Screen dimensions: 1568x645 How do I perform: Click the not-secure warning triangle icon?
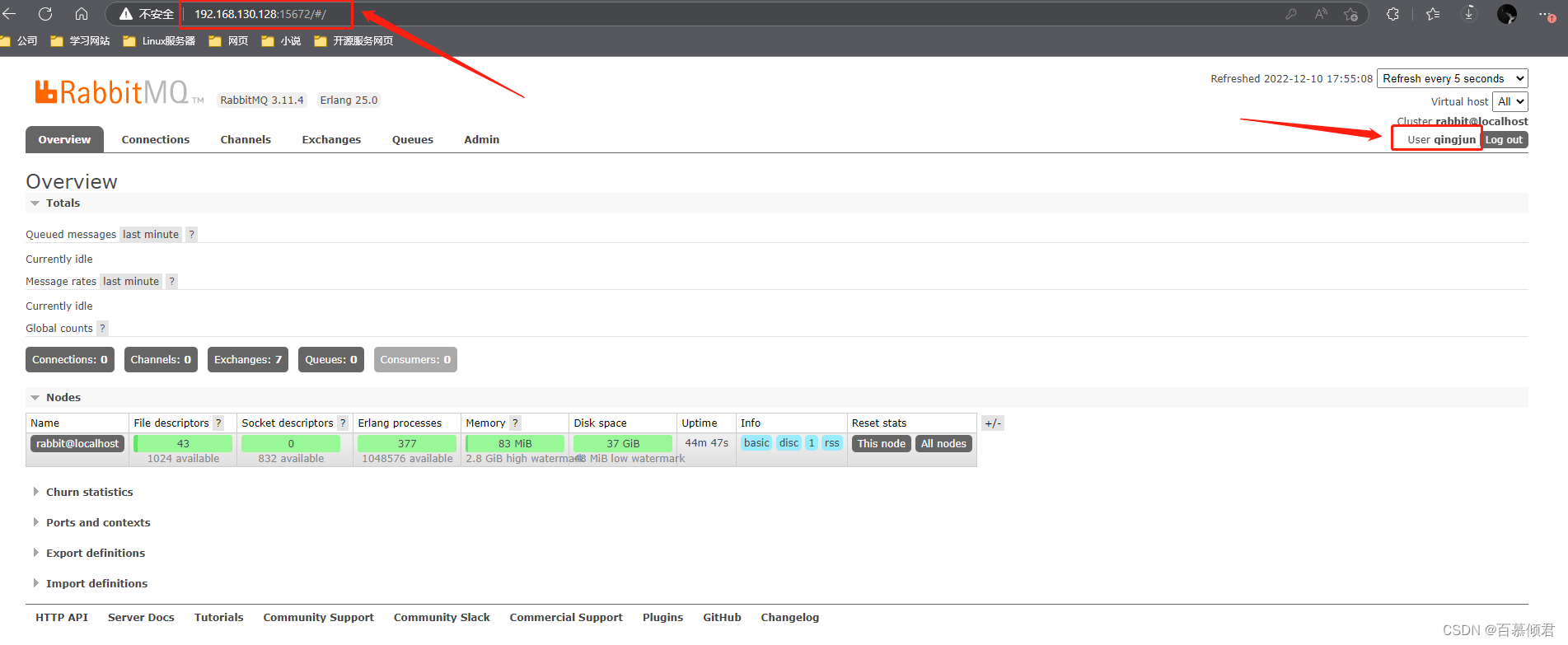click(126, 14)
